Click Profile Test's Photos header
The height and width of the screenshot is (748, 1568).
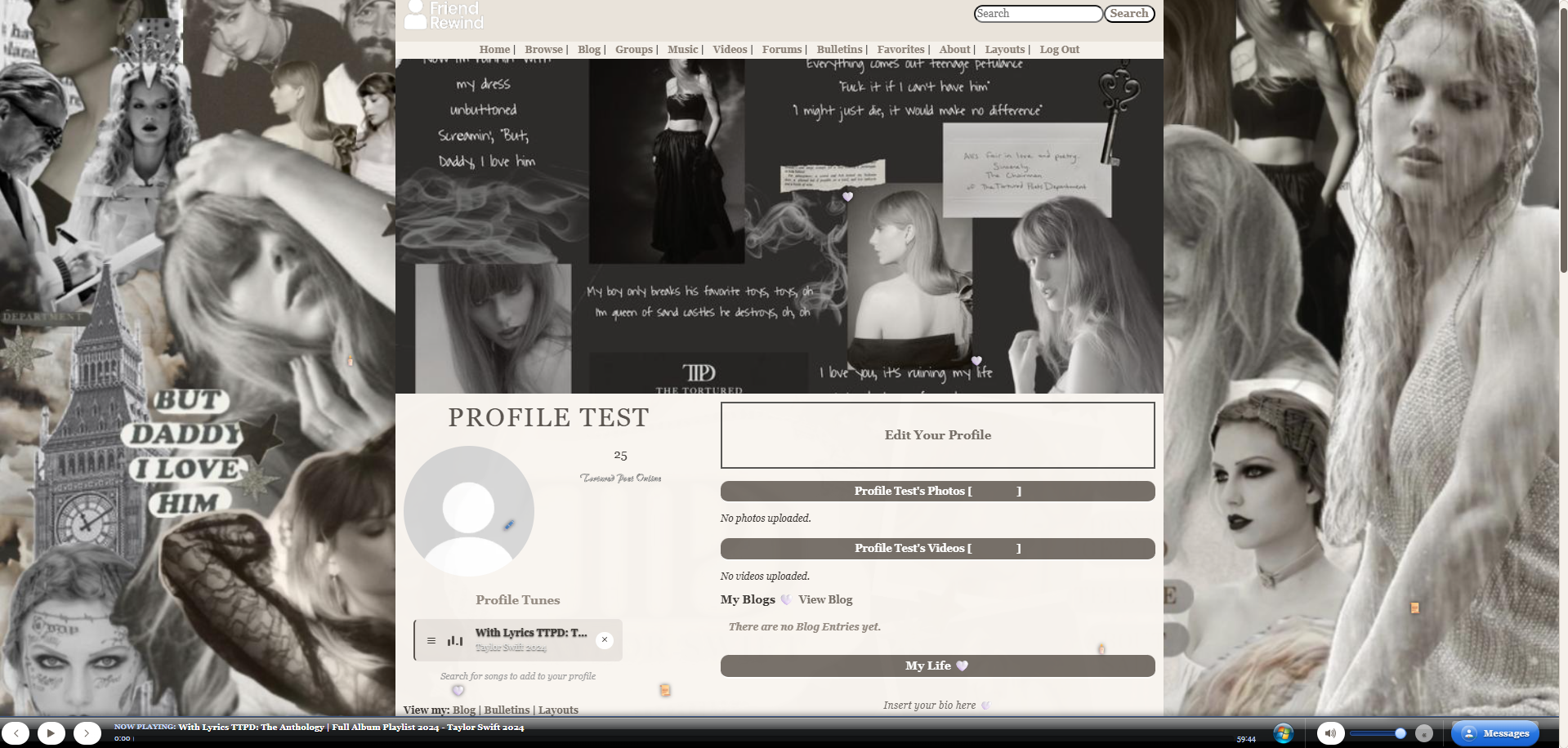pos(938,491)
